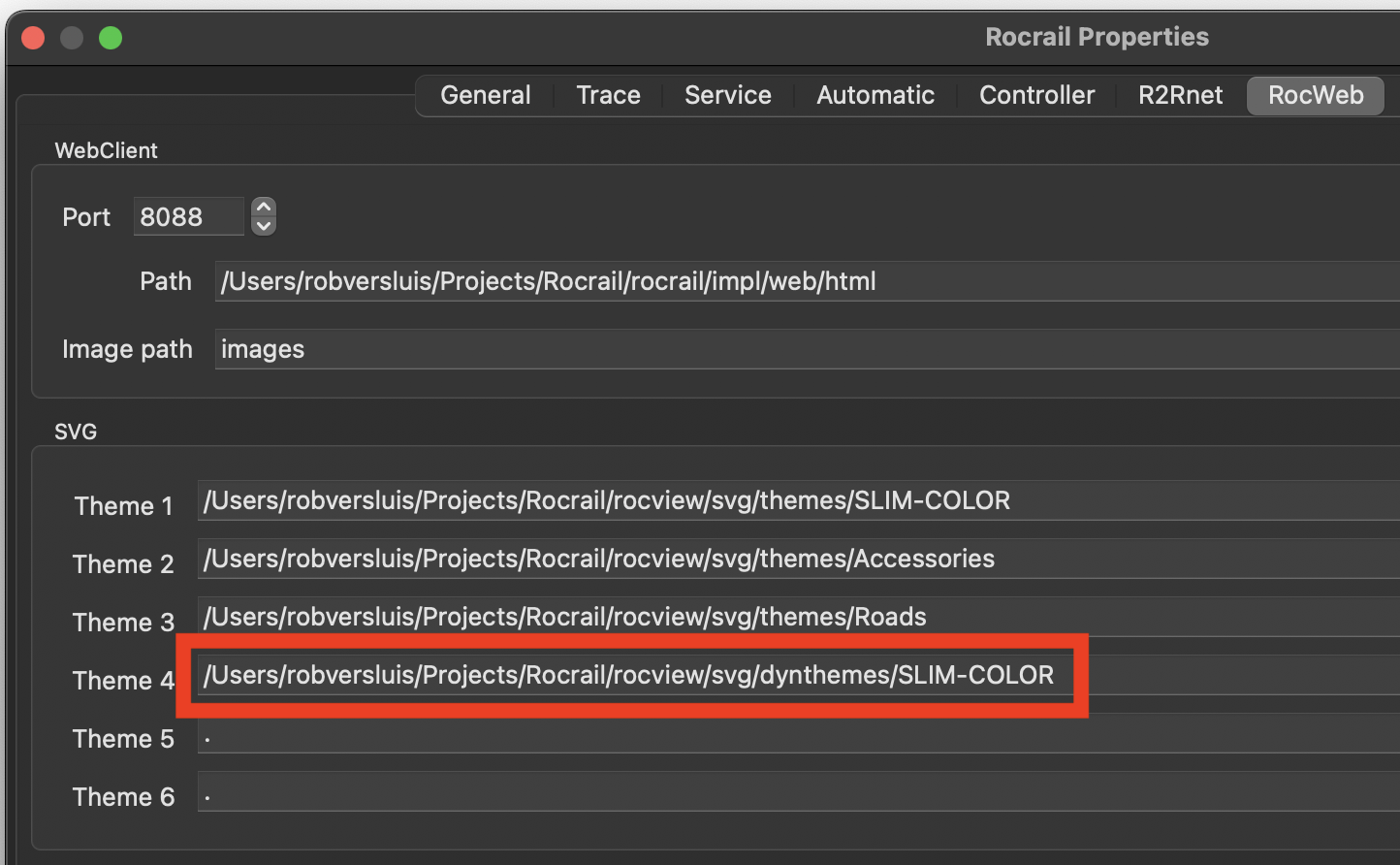1400x865 pixels.
Task: Edit the Theme 4 dynthemes path field
Action: (630, 676)
